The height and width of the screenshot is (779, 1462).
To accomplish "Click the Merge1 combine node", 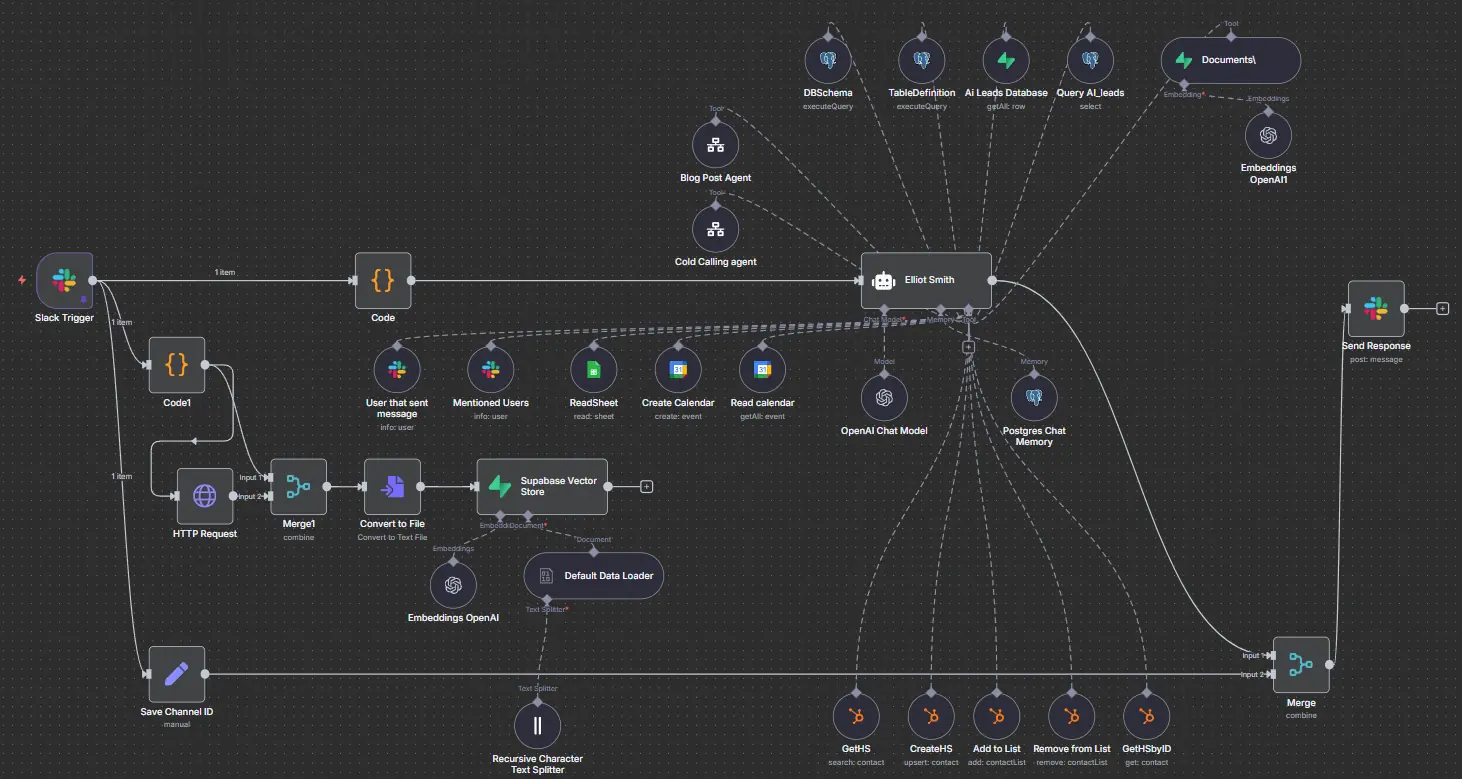I will click(x=299, y=487).
